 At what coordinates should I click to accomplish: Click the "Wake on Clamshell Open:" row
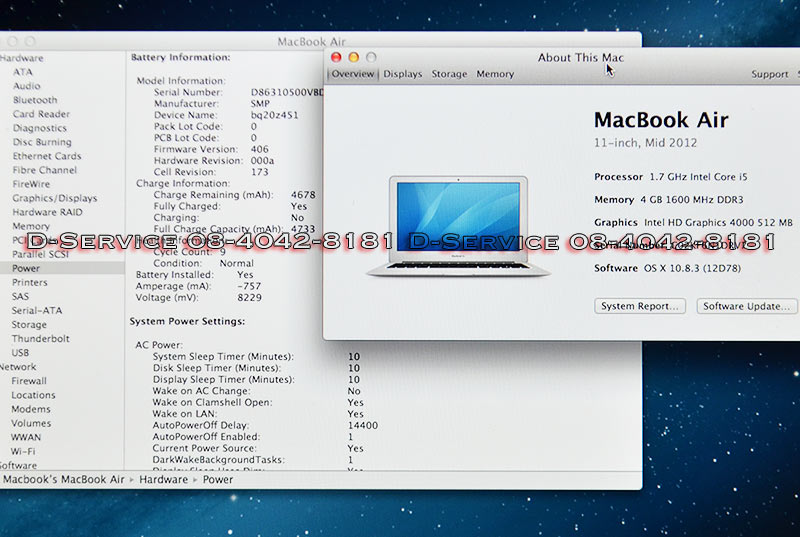[258, 402]
